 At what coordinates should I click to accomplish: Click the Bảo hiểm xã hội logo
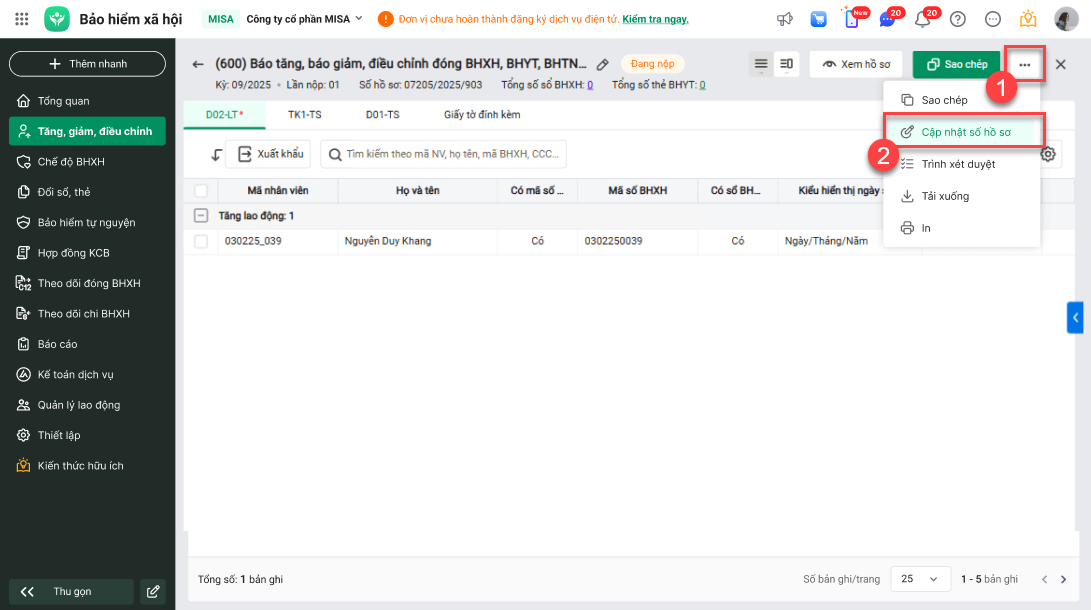[x=57, y=19]
